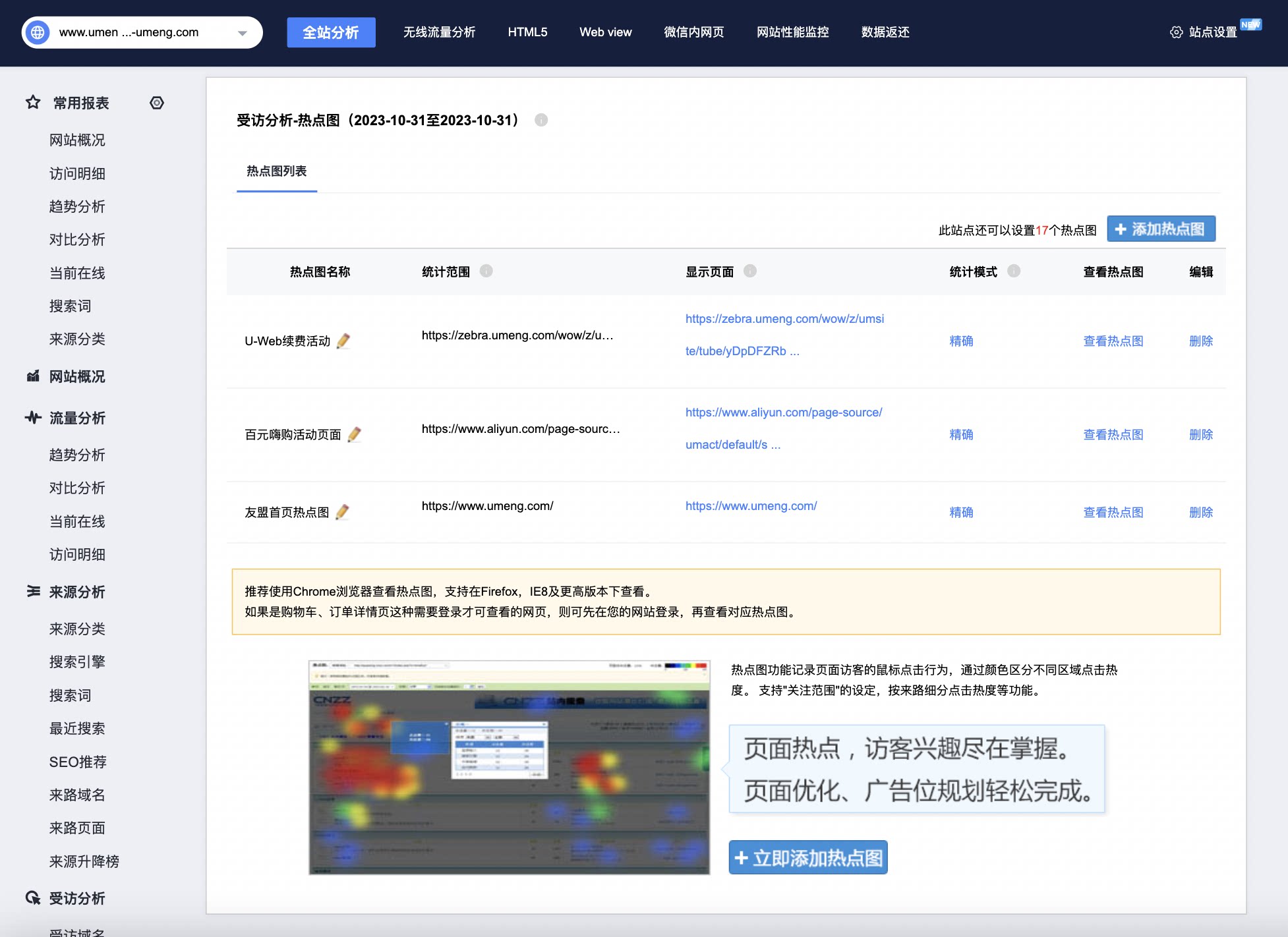The width and height of the screenshot is (1288, 937).
Task: Select the 热点图列表 tab
Action: [x=276, y=171]
